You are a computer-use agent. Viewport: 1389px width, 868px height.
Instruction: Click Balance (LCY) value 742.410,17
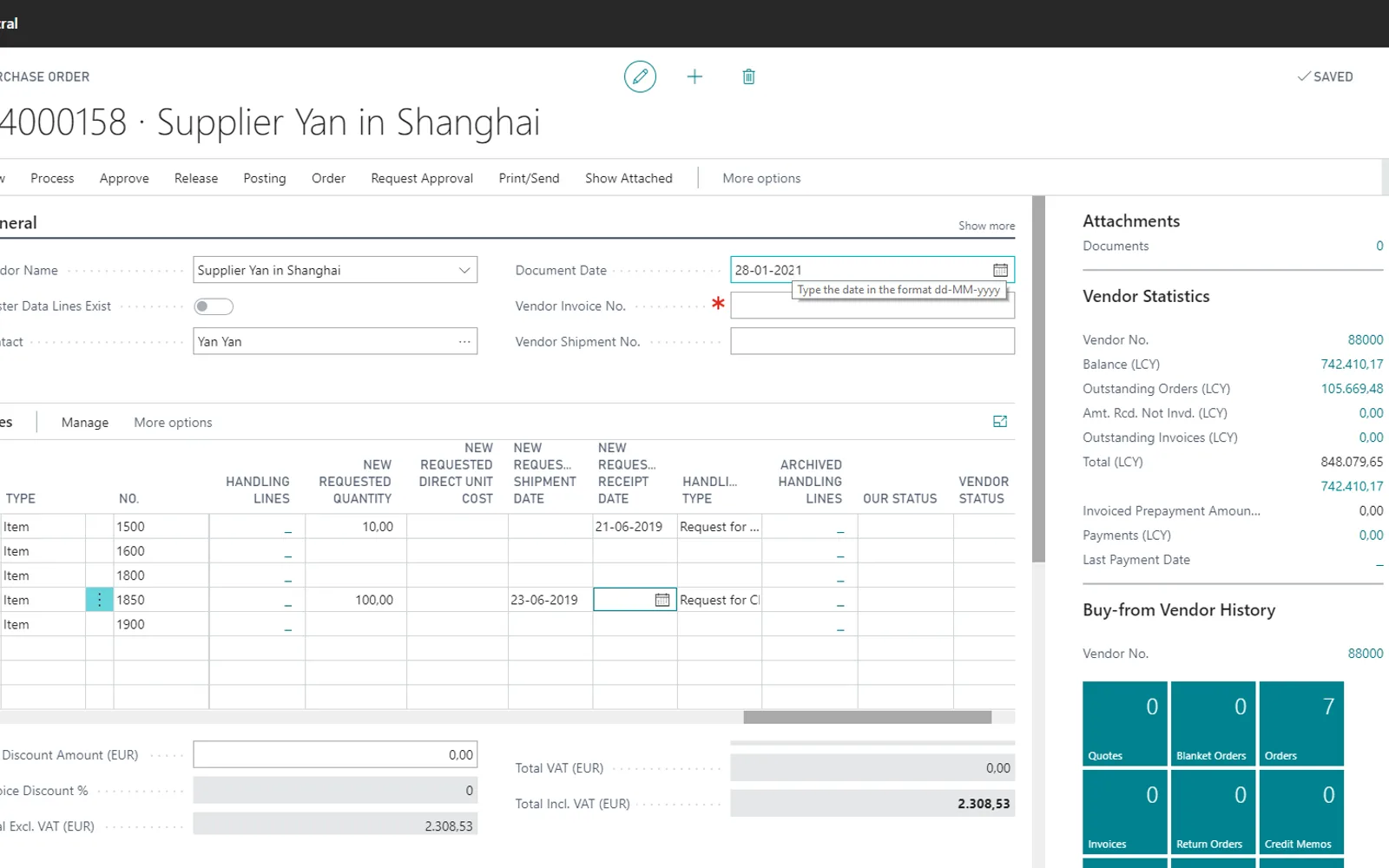click(1352, 365)
